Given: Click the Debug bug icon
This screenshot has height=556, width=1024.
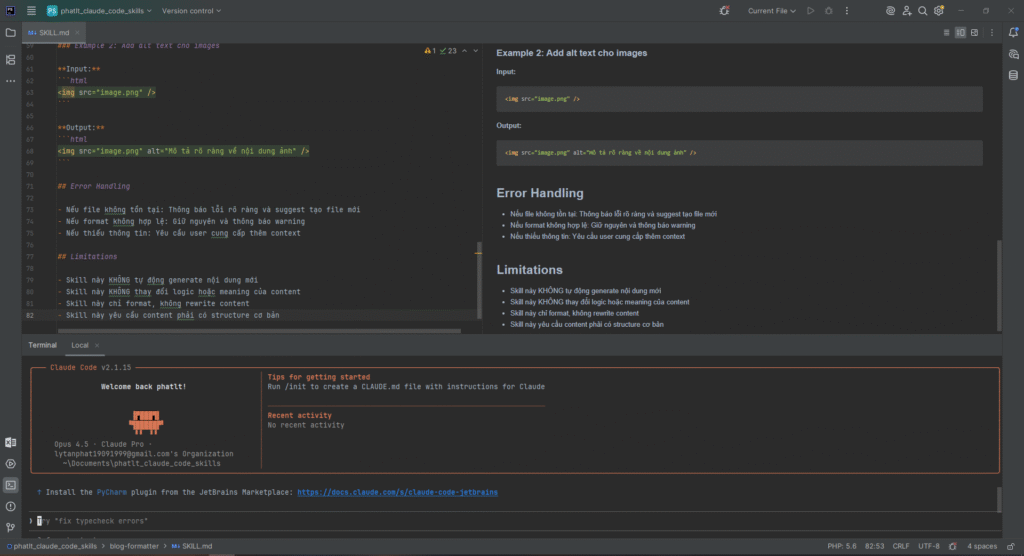Looking at the screenshot, I should click(827, 11).
